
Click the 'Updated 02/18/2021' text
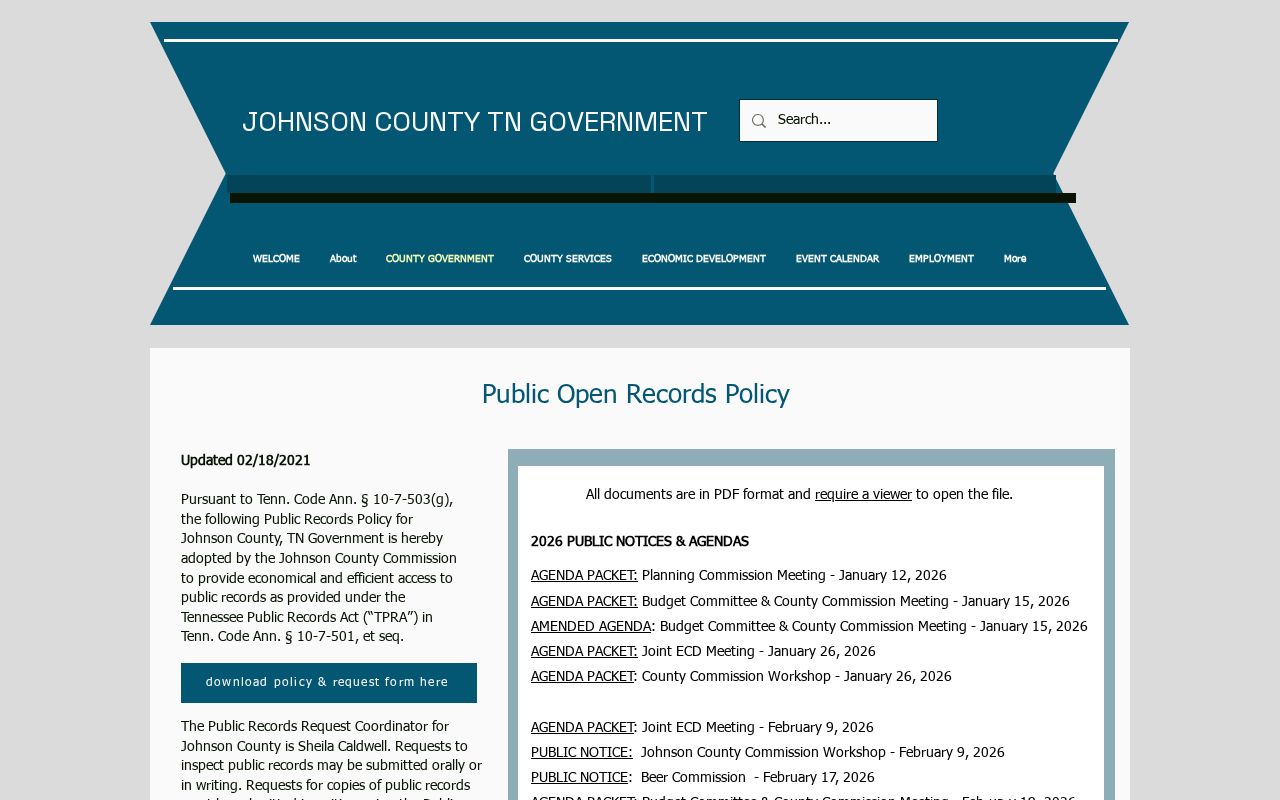pyautogui.click(x=246, y=461)
